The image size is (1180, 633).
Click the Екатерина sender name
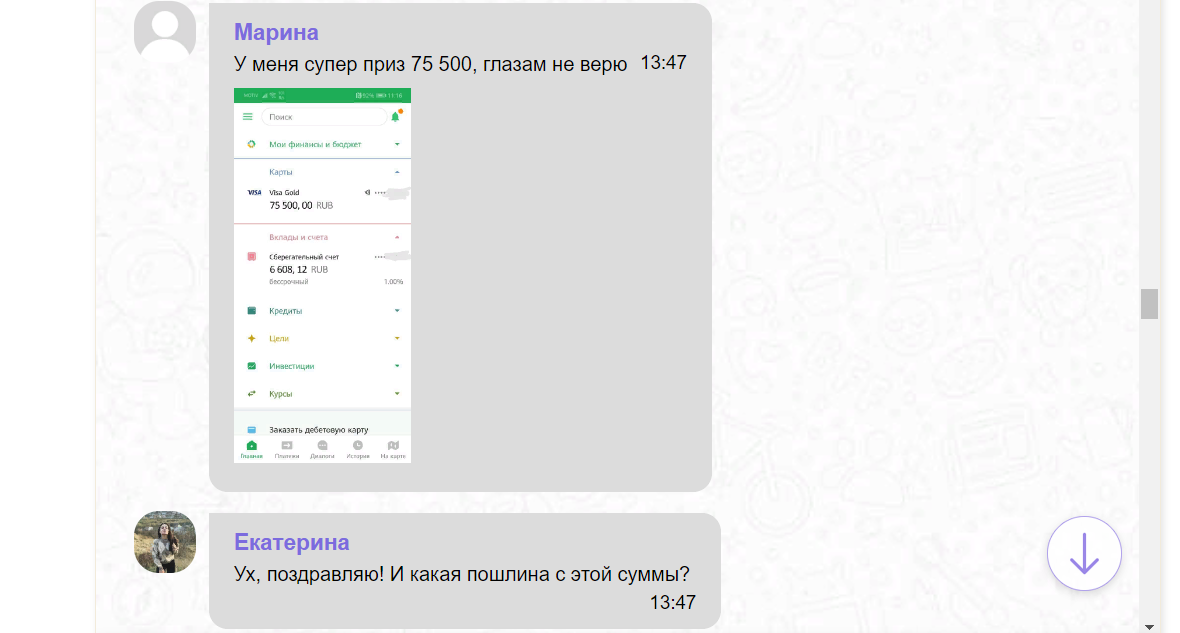click(292, 542)
